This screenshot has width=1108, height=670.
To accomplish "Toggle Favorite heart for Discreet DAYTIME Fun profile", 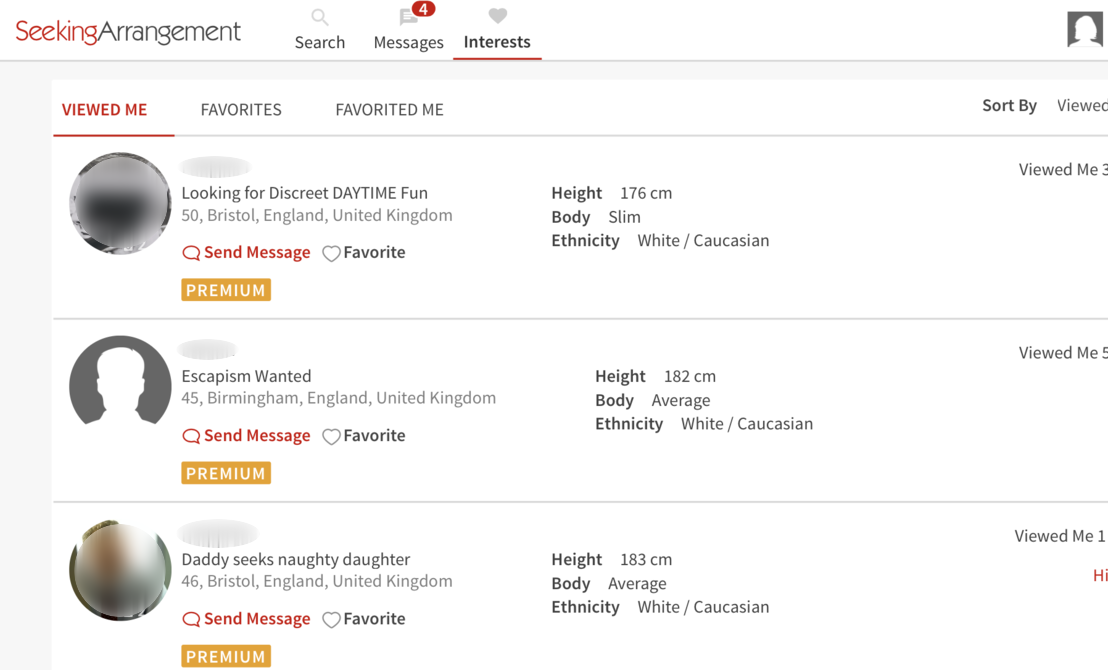I will 331,253.
